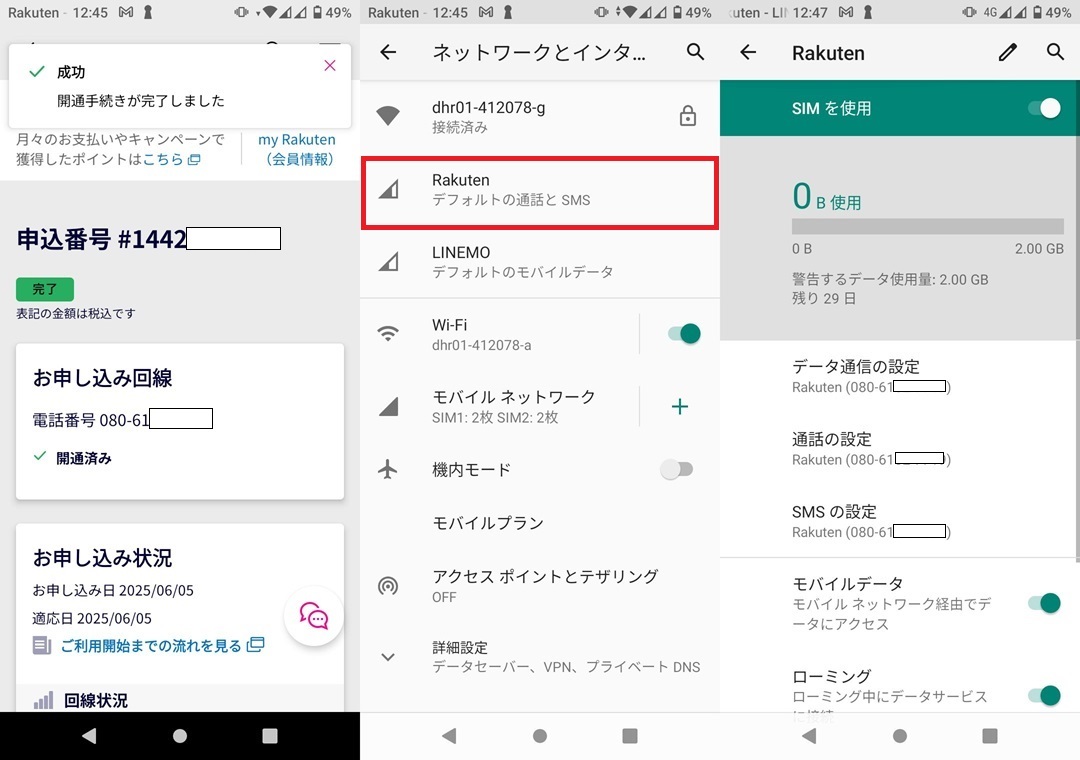The width and height of the screenshot is (1080, 760).
Task: Tap the lock icon beside dhr01-412078-g
Action: [687, 116]
